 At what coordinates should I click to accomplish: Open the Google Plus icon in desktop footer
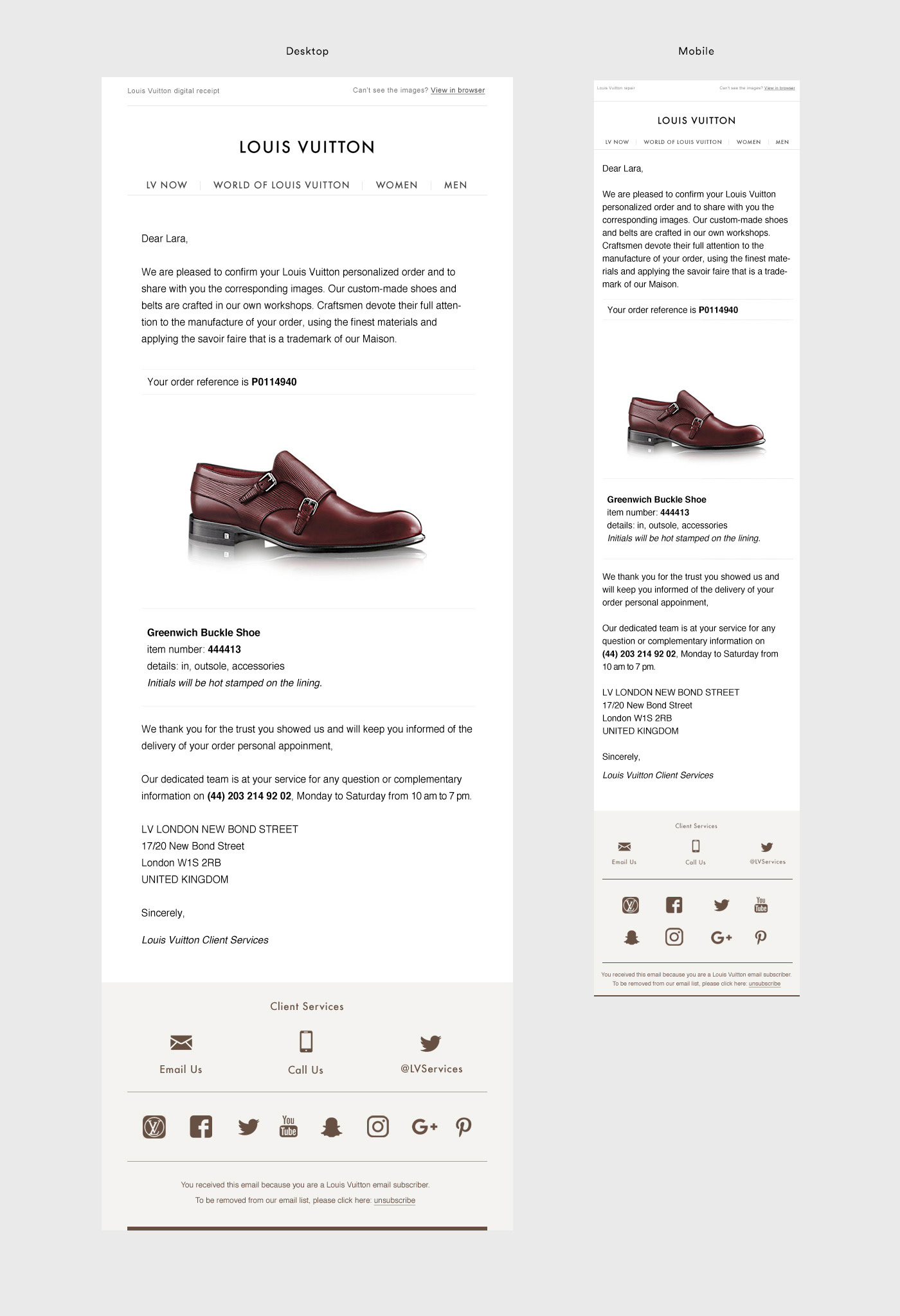[424, 1126]
